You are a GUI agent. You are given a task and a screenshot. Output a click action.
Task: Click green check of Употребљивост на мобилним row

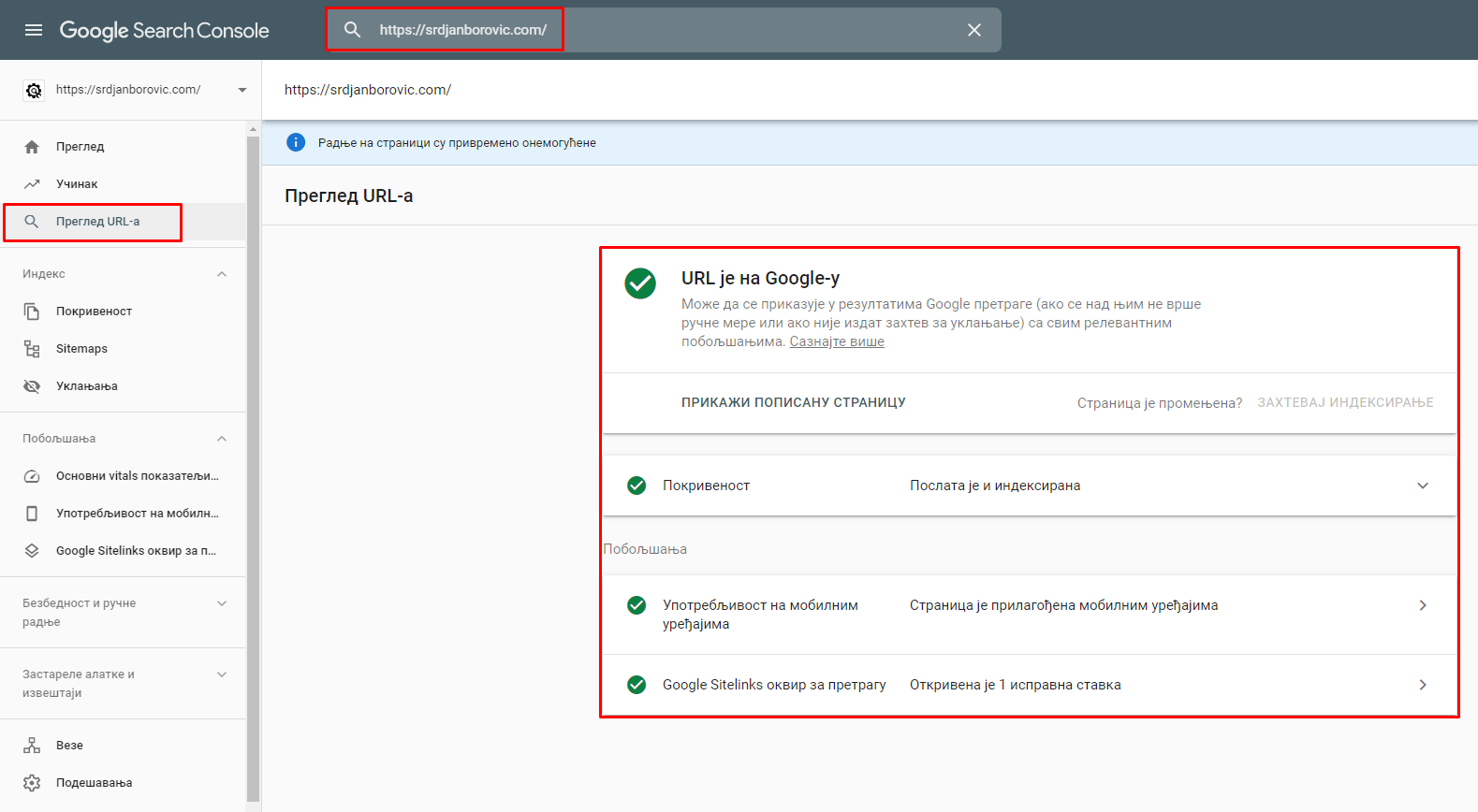[637, 605]
